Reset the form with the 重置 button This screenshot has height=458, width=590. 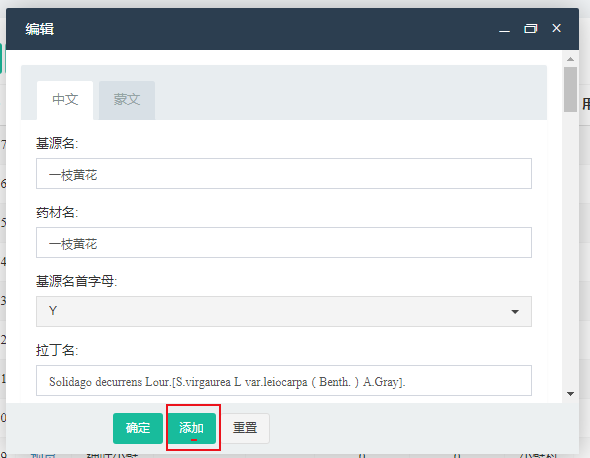(245, 428)
